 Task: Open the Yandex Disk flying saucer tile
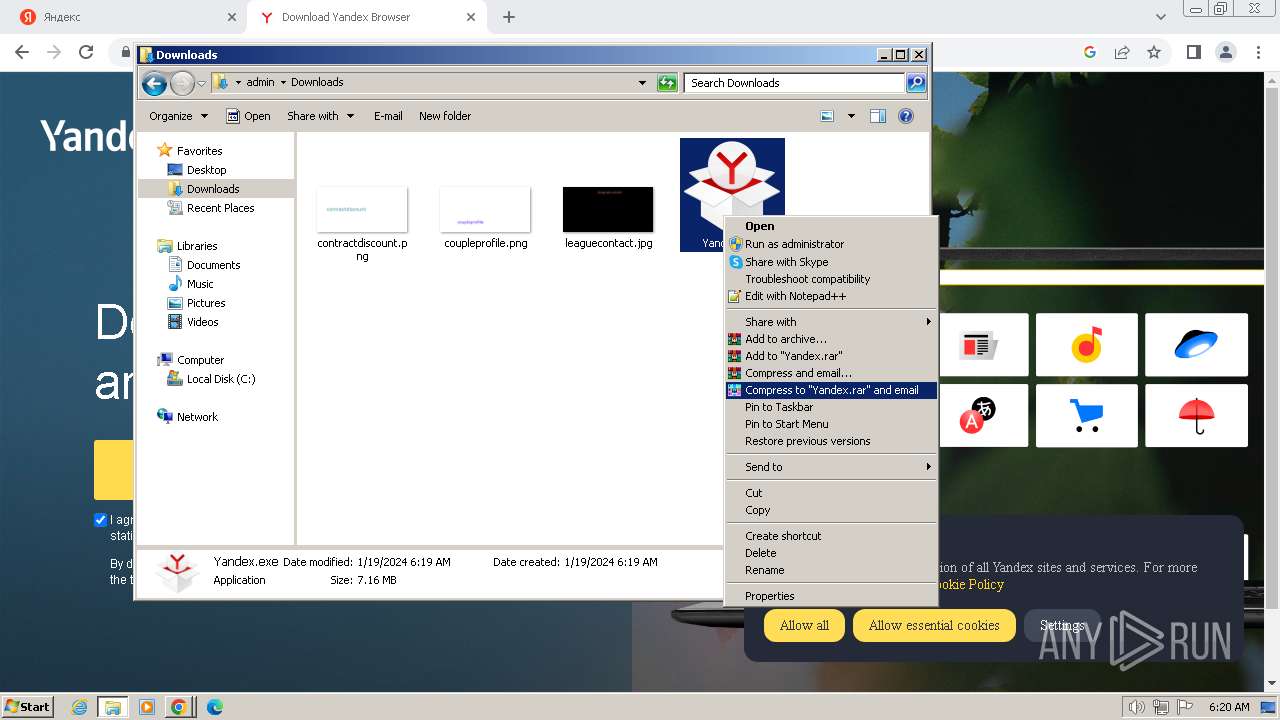point(1196,345)
